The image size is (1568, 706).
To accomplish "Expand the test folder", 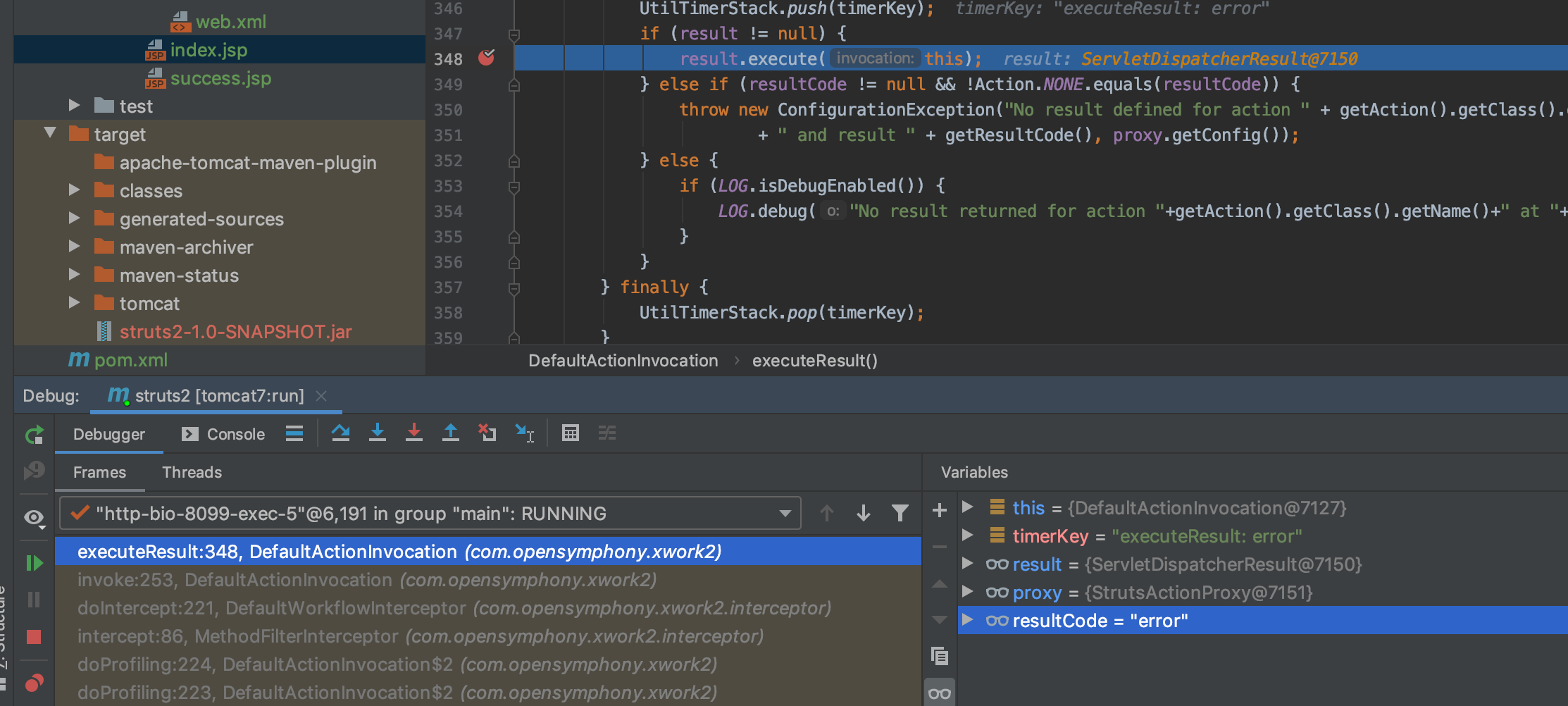I will click(x=74, y=105).
